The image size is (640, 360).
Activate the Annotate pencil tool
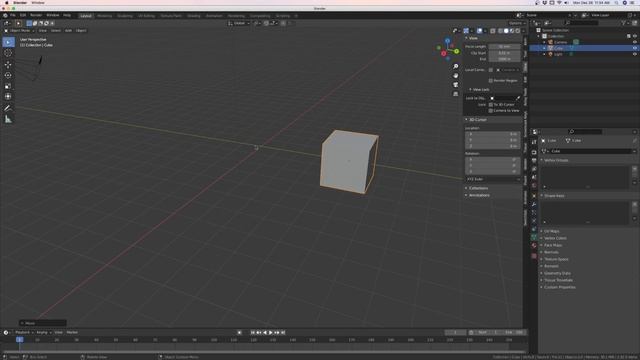8,108
